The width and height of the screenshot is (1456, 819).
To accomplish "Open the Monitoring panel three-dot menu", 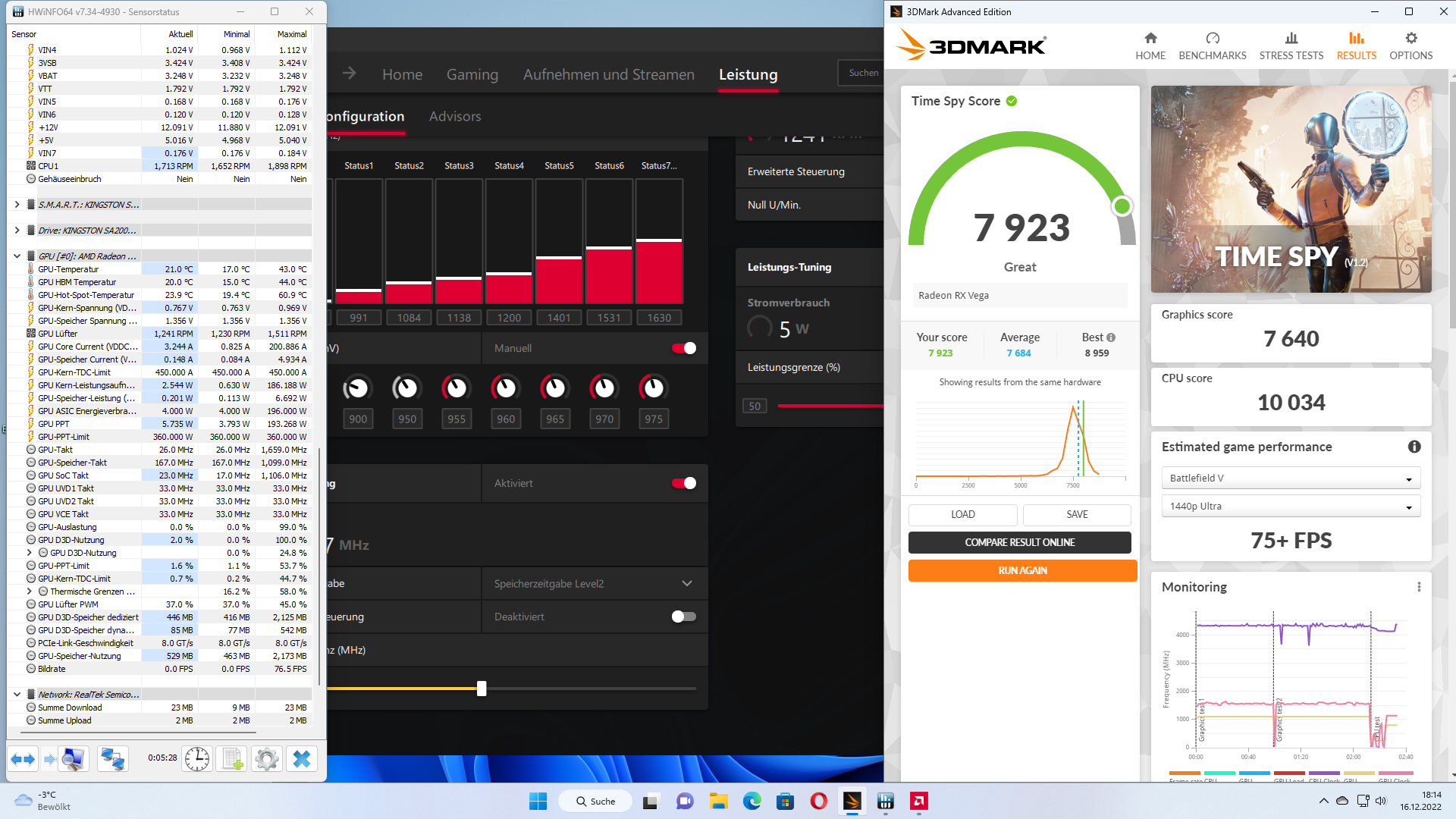I will 1419,587.
